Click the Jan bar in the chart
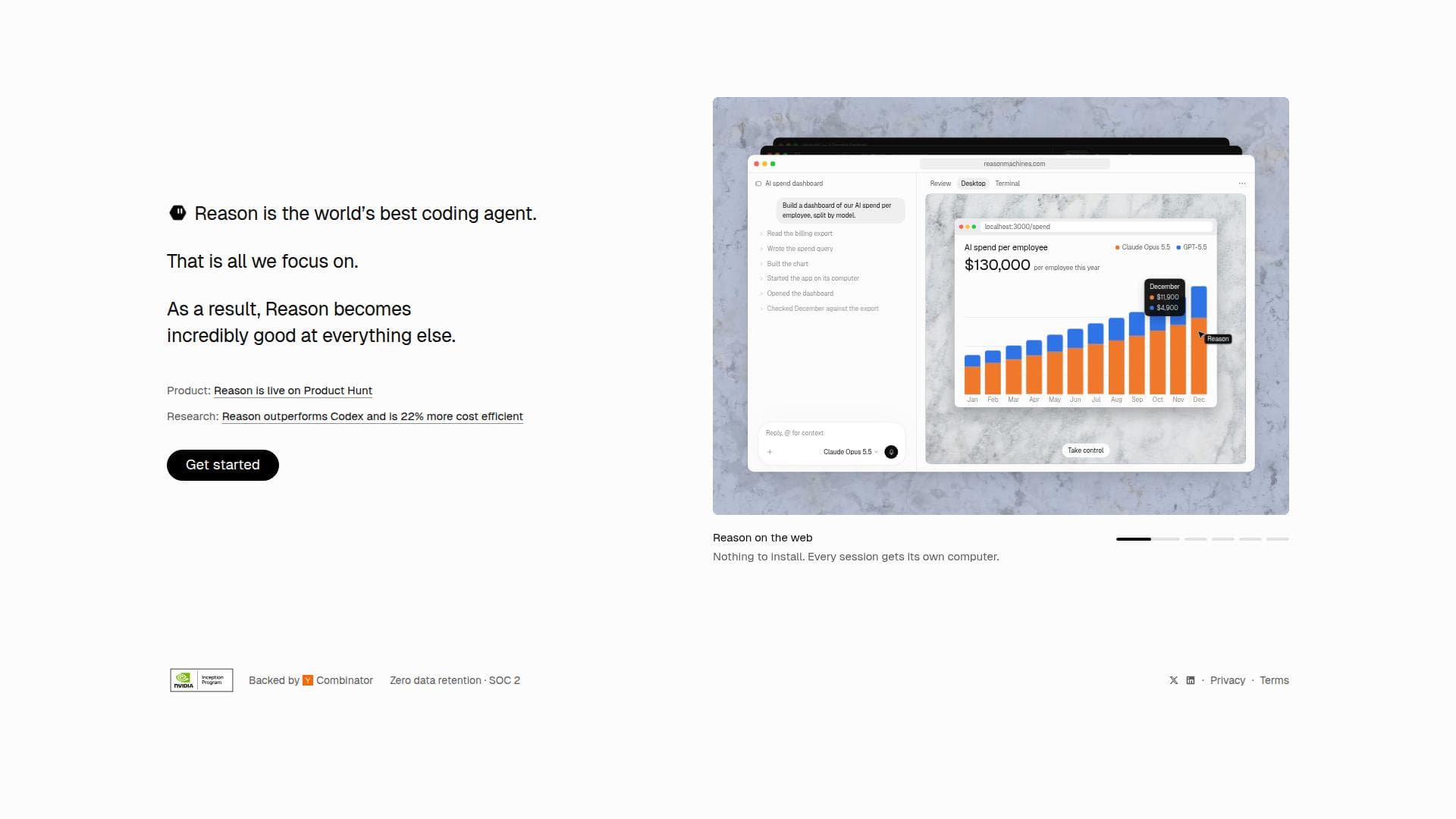The image size is (1456, 819). 972,375
